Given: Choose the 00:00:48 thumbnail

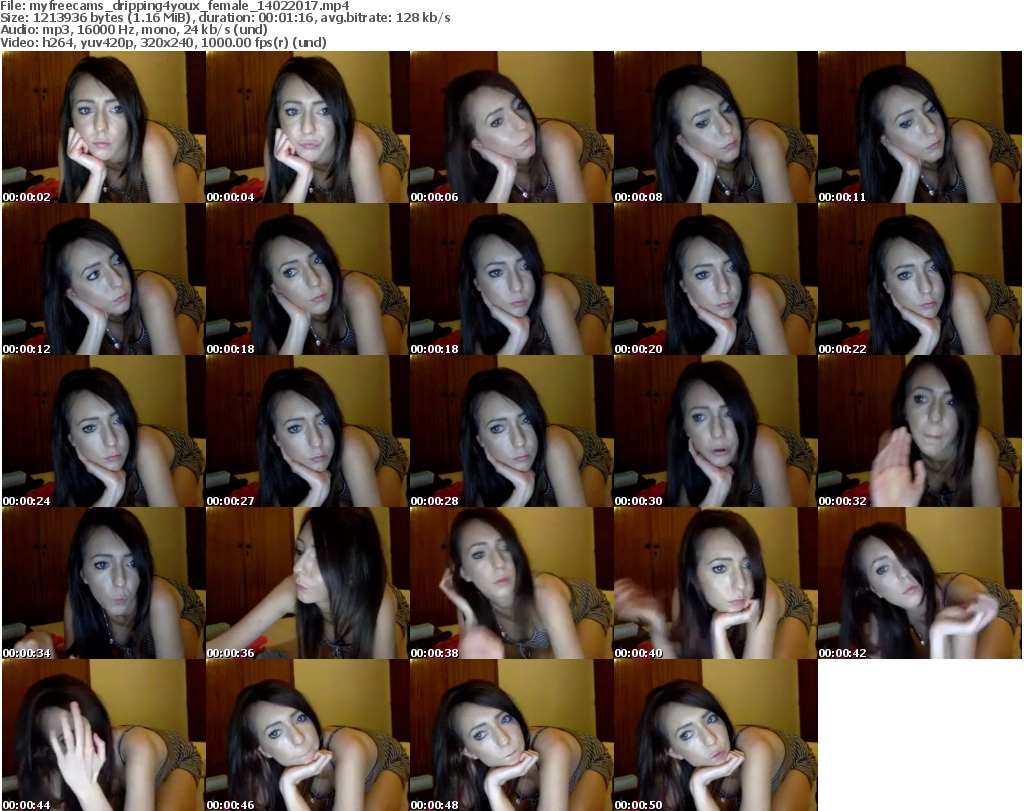Looking at the screenshot, I should 511,735.
